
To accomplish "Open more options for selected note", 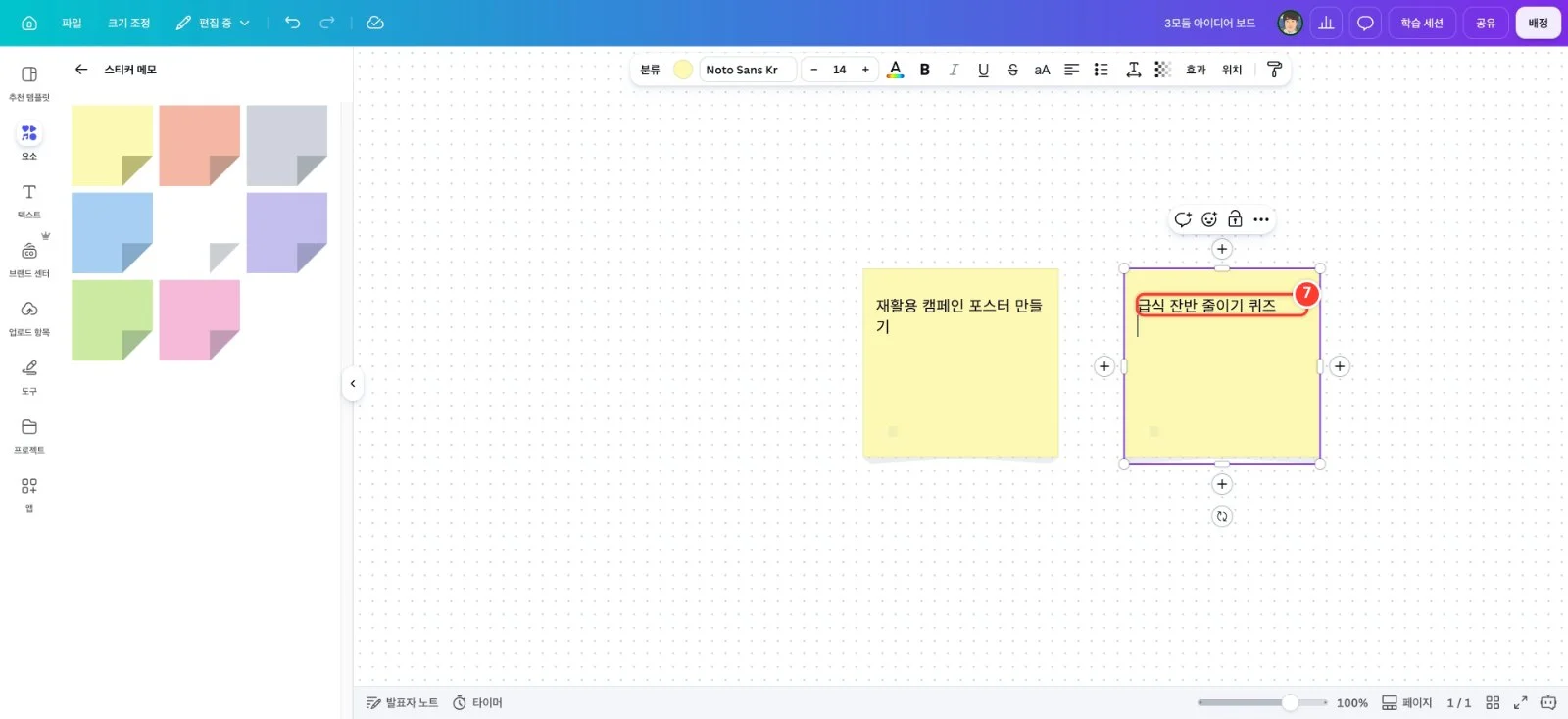I will coord(1261,219).
